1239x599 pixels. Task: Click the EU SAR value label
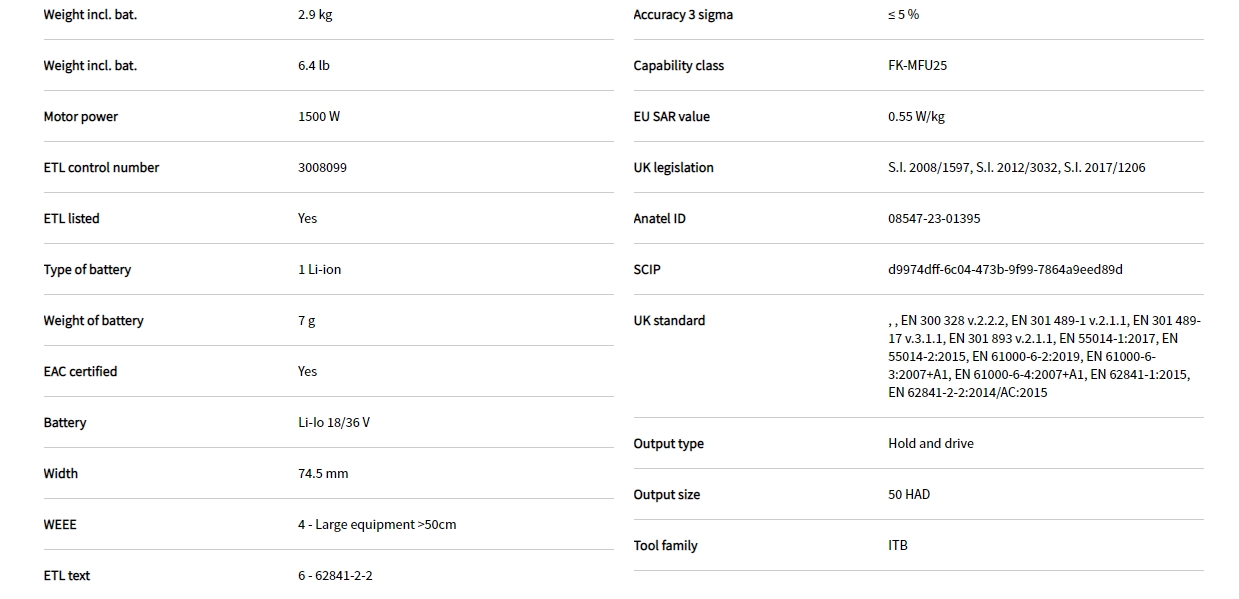tap(671, 117)
